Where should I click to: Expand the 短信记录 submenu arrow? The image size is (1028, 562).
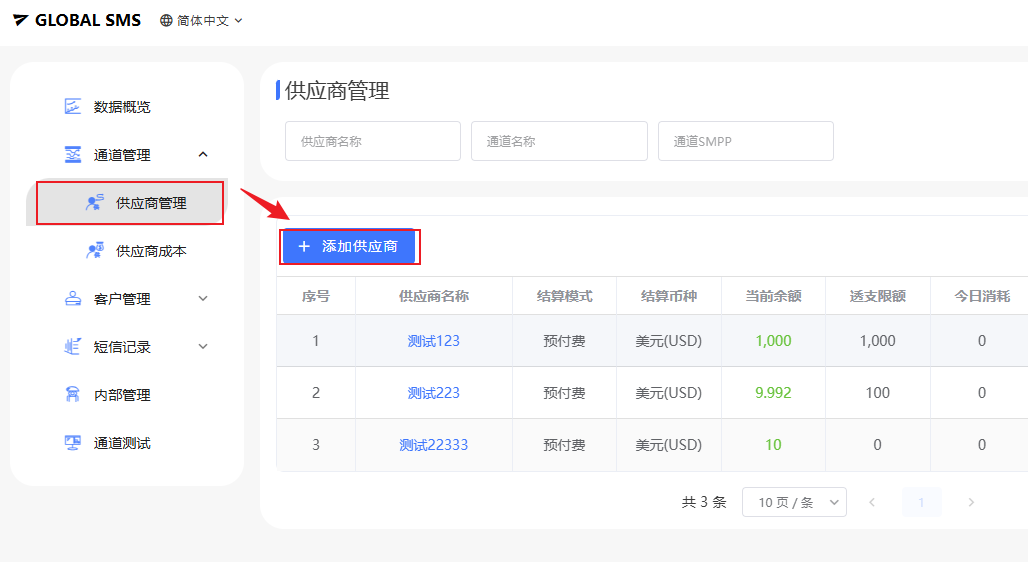pyautogui.click(x=203, y=346)
